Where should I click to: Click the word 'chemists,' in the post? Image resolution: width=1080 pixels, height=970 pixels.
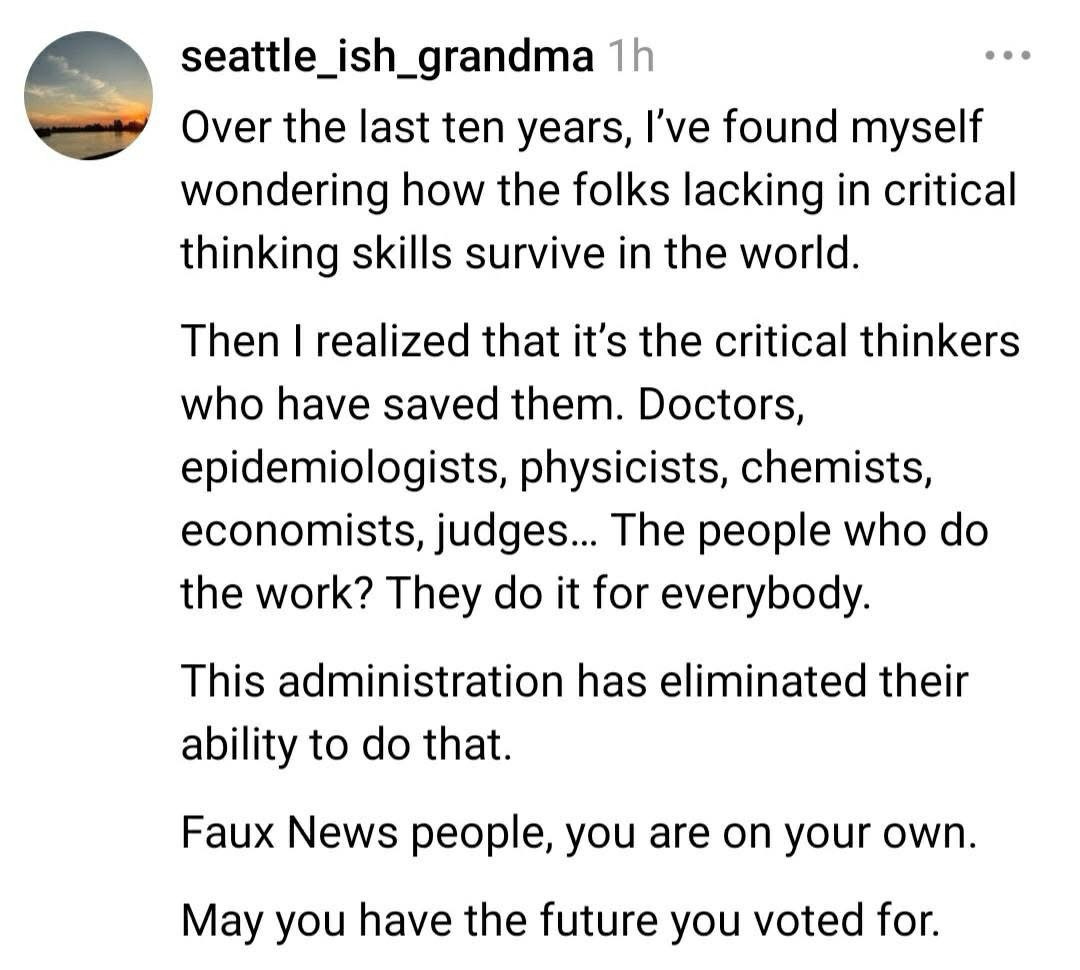click(x=837, y=468)
